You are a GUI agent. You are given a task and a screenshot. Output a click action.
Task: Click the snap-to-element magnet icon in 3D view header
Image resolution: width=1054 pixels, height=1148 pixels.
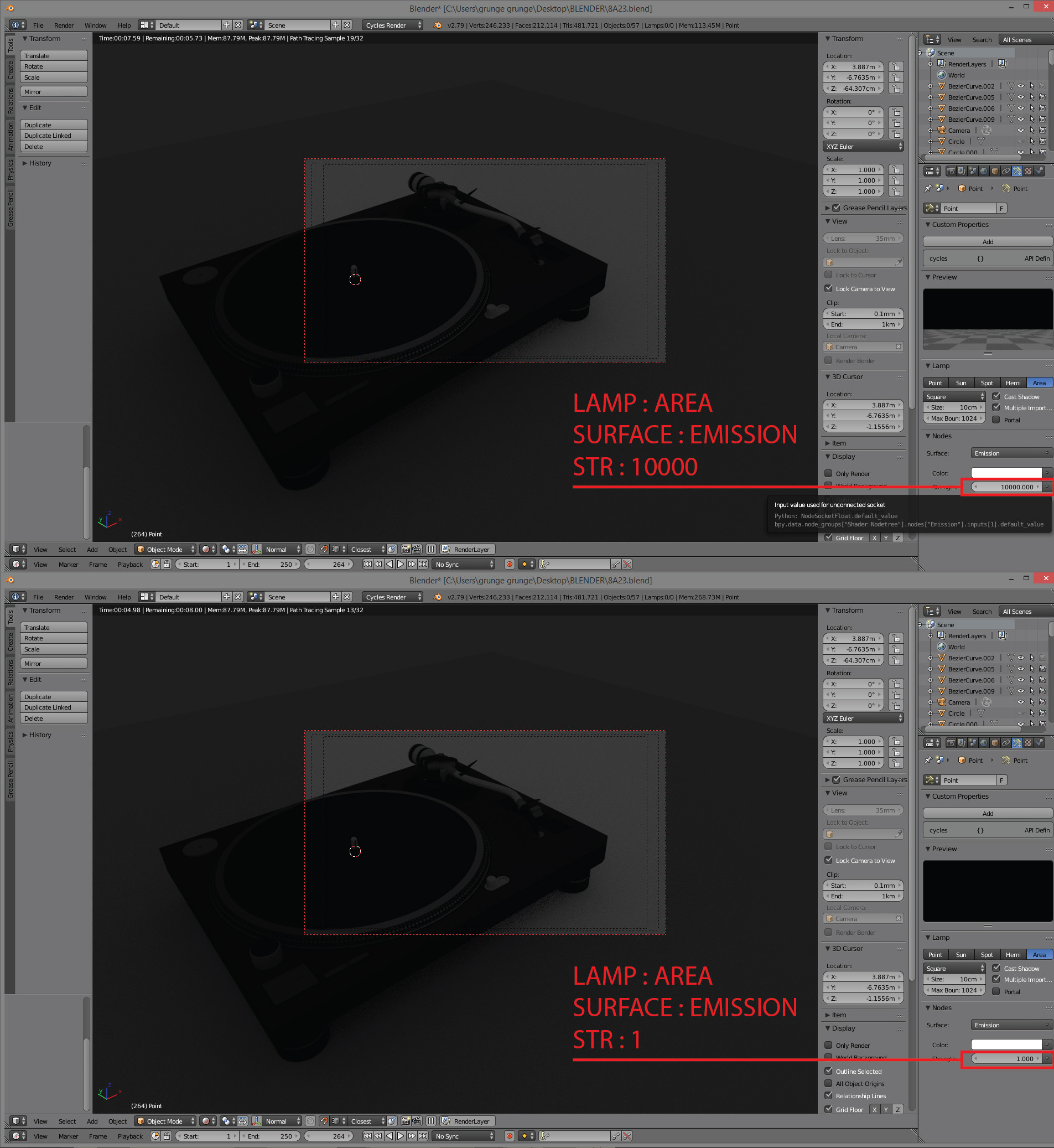coord(325,550)
